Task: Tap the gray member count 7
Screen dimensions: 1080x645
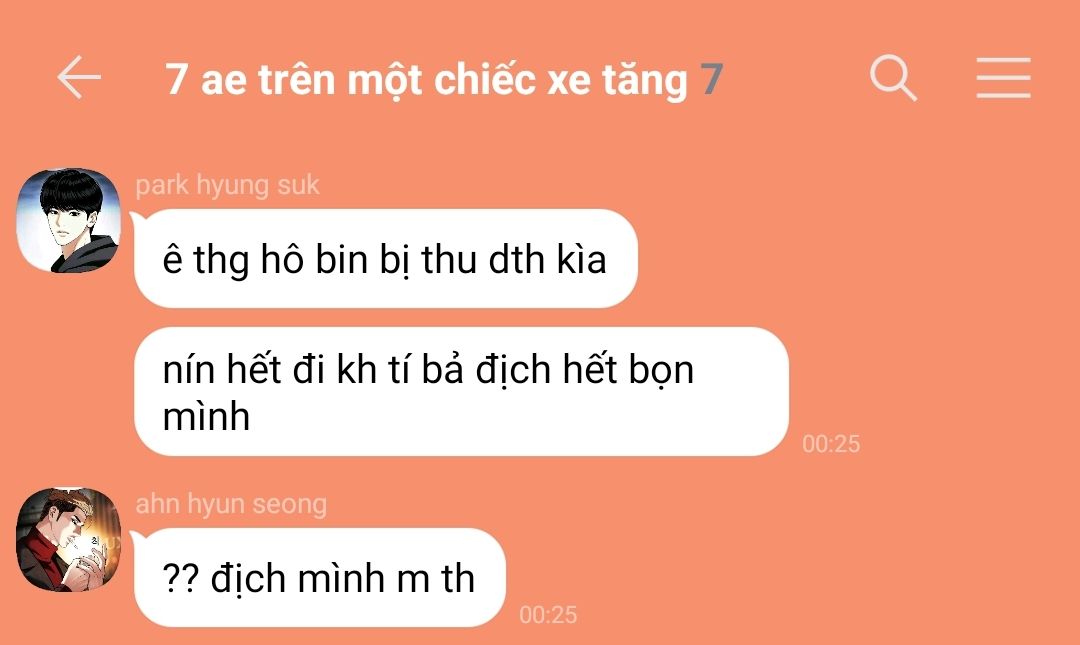Action: [712, 79]
